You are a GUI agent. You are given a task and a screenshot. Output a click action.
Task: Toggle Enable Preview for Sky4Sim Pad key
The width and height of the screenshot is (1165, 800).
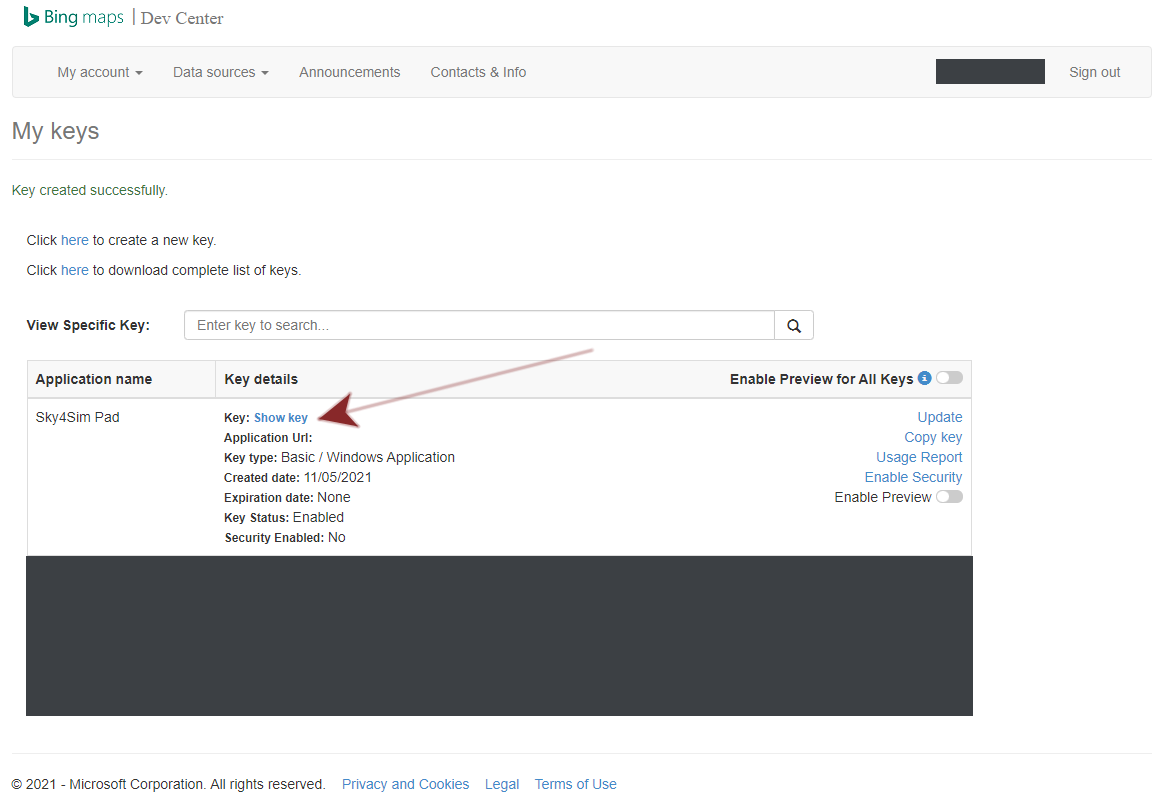pyautogui.click(x=949, y=497)
